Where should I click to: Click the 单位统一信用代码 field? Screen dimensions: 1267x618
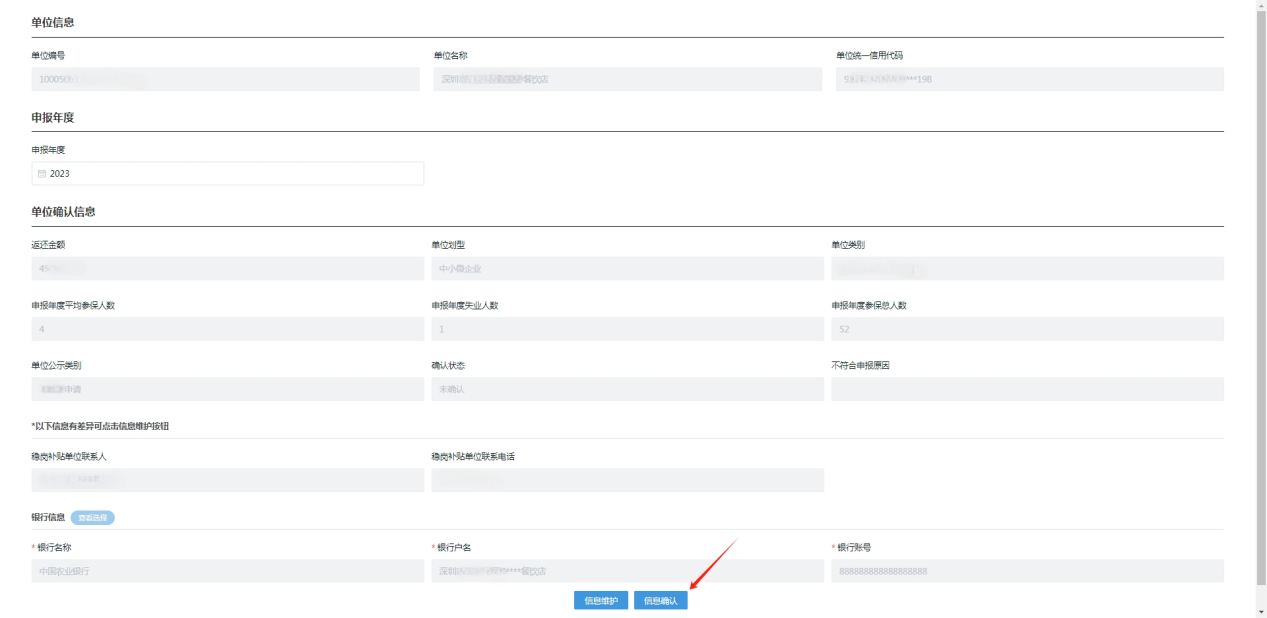coord(1029,80)
